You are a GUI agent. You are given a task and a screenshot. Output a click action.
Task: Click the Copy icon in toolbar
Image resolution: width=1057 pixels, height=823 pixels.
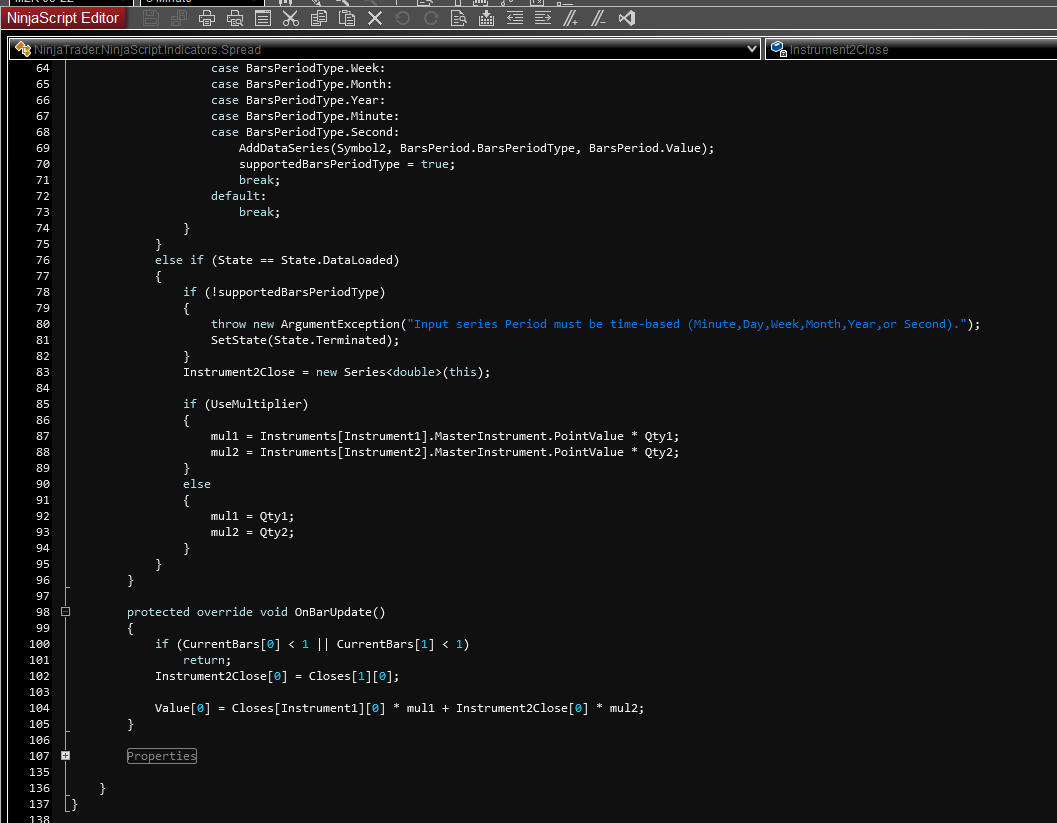tap(318, 18)
